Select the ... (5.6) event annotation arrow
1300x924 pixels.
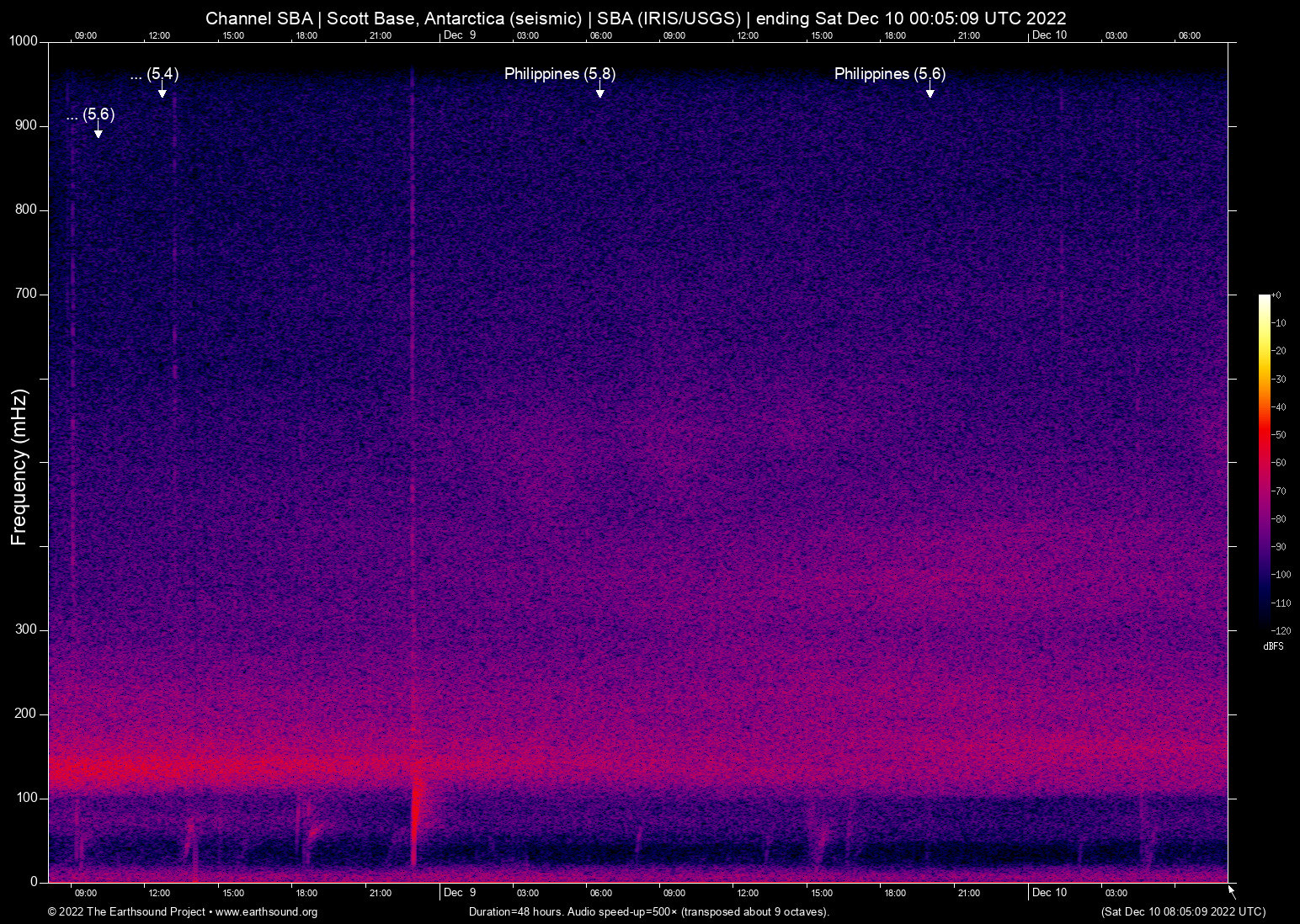click(98, 132)
